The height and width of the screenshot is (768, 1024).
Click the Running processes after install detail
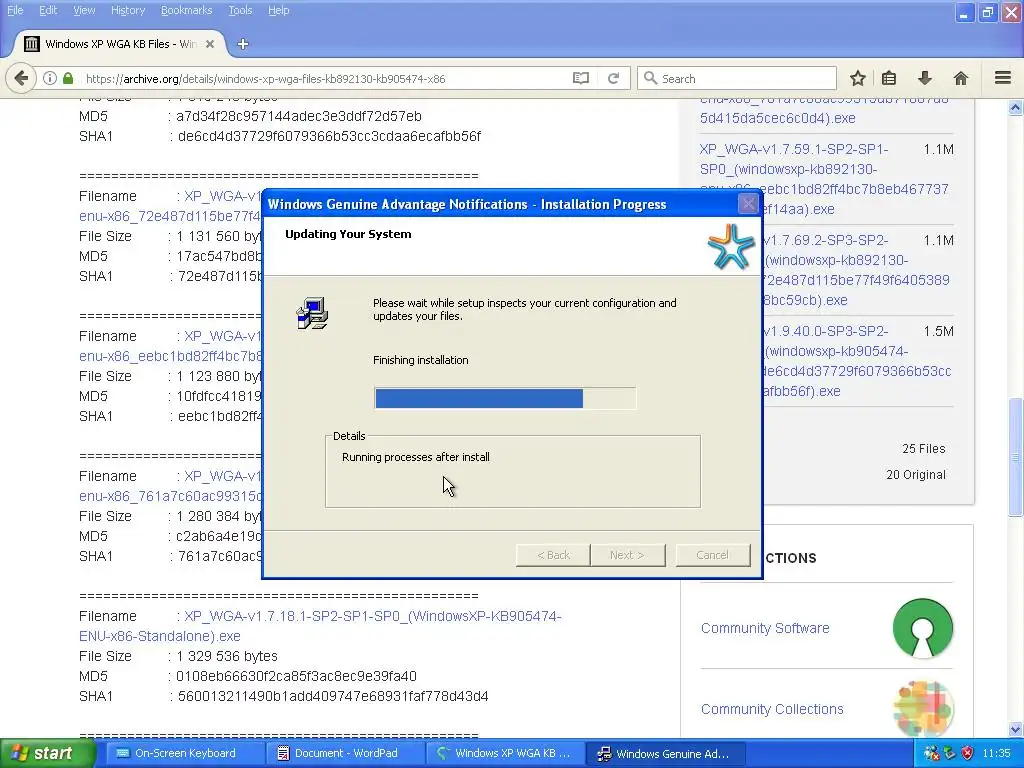(x=415, y=457)
